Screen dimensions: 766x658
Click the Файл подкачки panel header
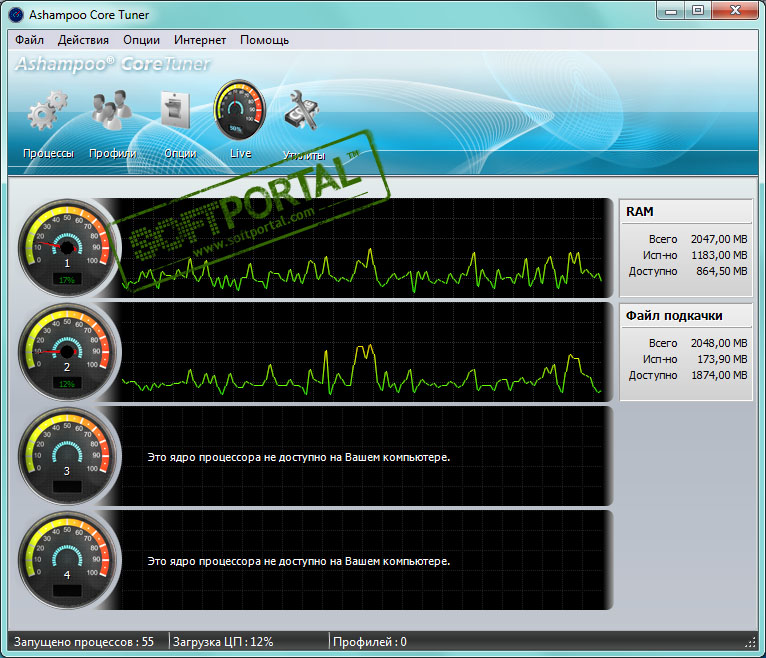pos(686,316)
